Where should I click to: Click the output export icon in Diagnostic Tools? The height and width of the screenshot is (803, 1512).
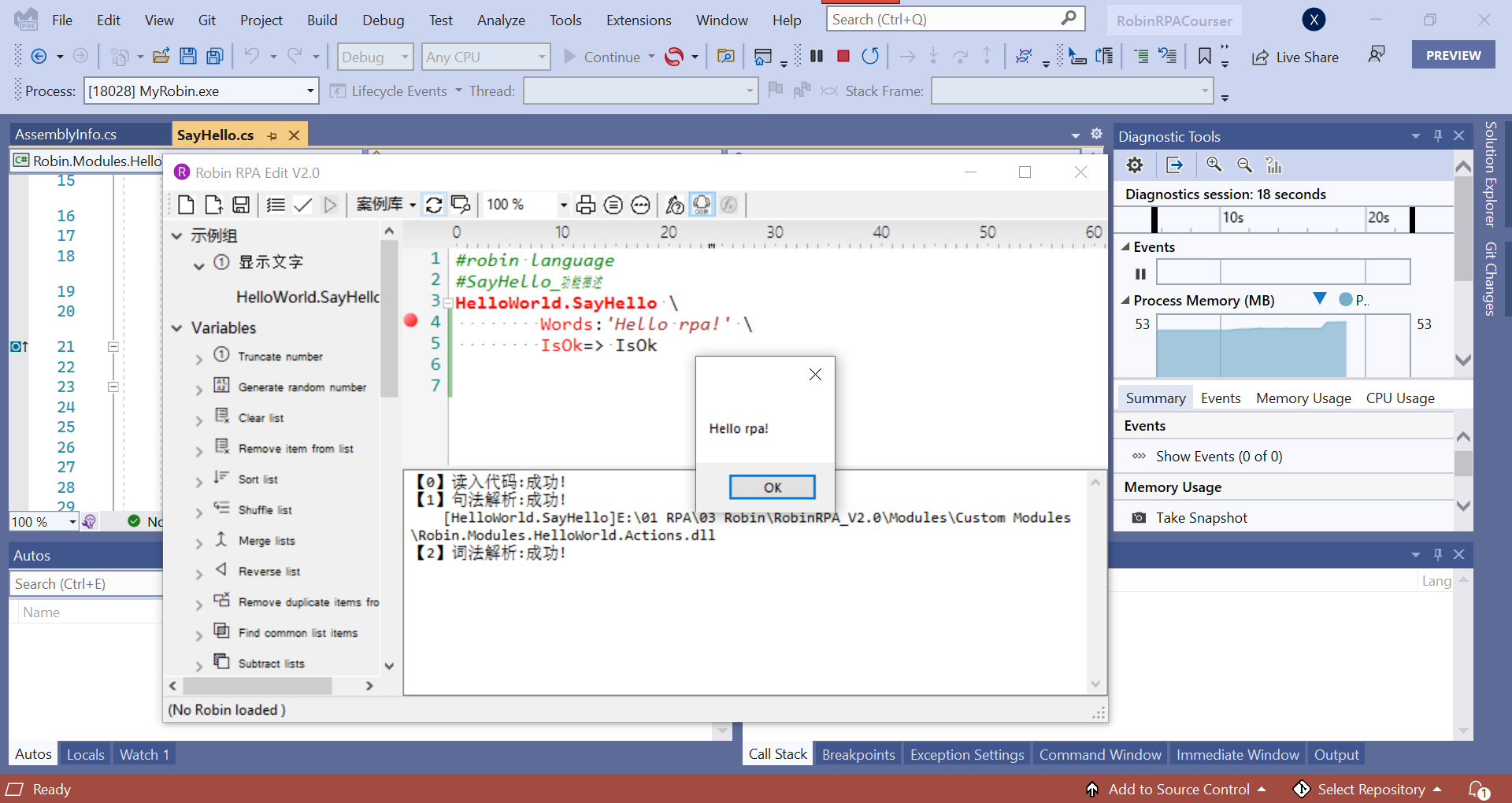(x=1174, y=165)
